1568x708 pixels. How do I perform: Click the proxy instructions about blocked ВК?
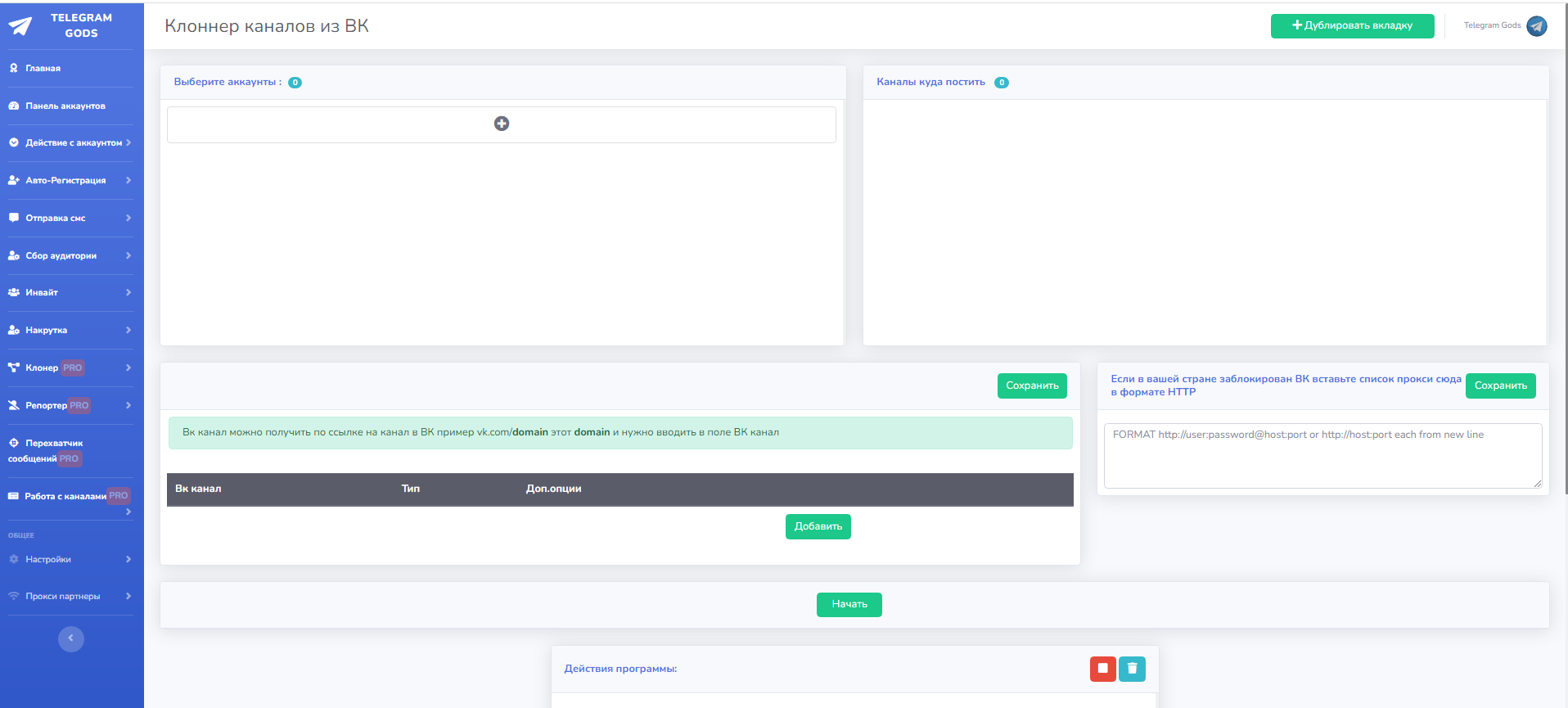point(1286,386)
